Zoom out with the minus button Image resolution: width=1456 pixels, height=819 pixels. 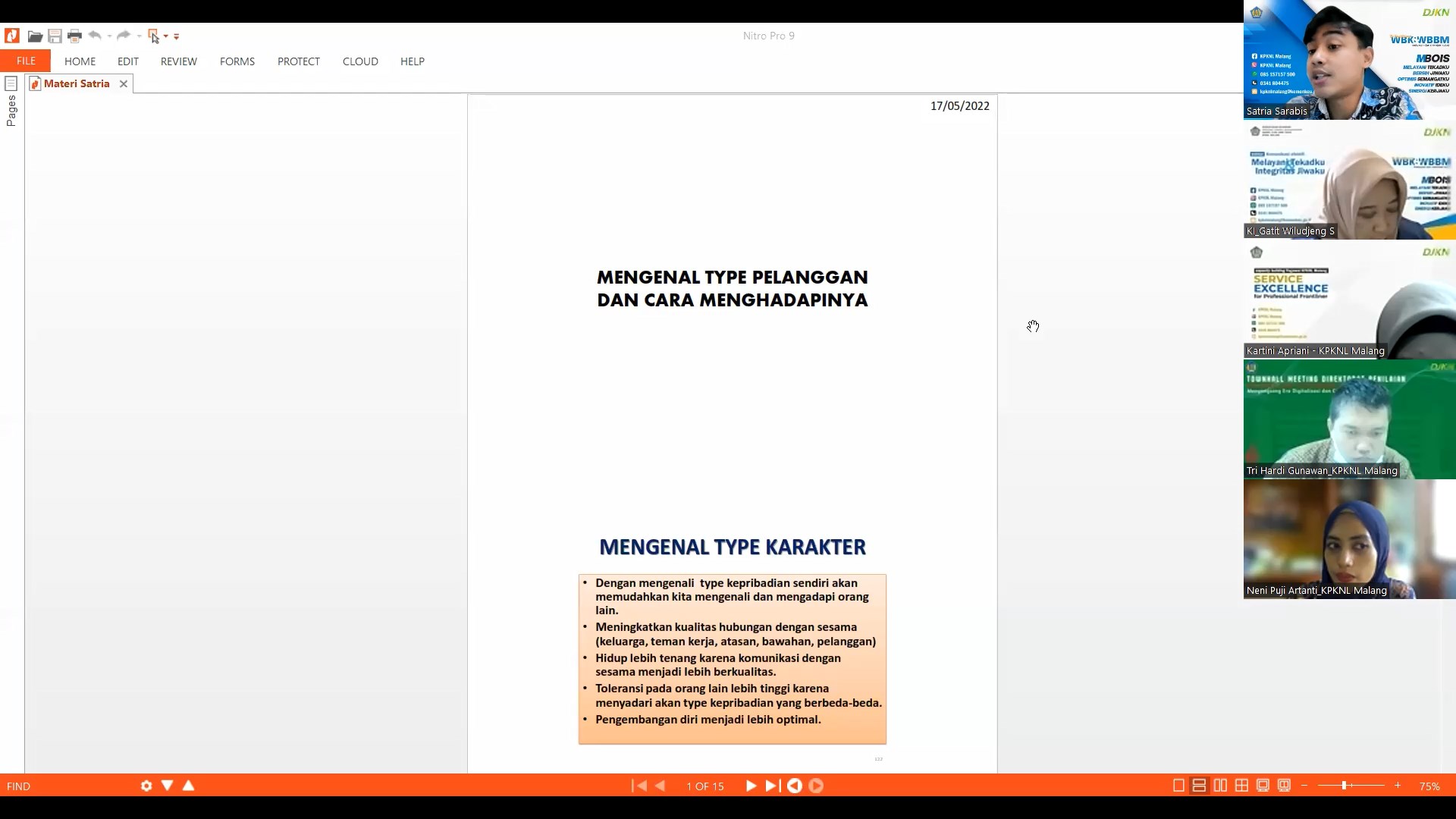pyautogui.click(x=1304, y=786)
